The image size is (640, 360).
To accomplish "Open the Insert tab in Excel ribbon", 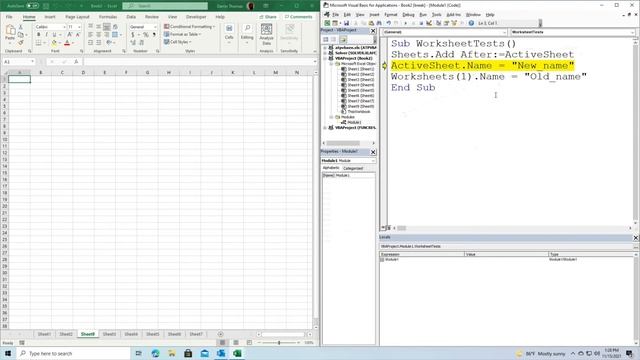I will pos(49,17).
